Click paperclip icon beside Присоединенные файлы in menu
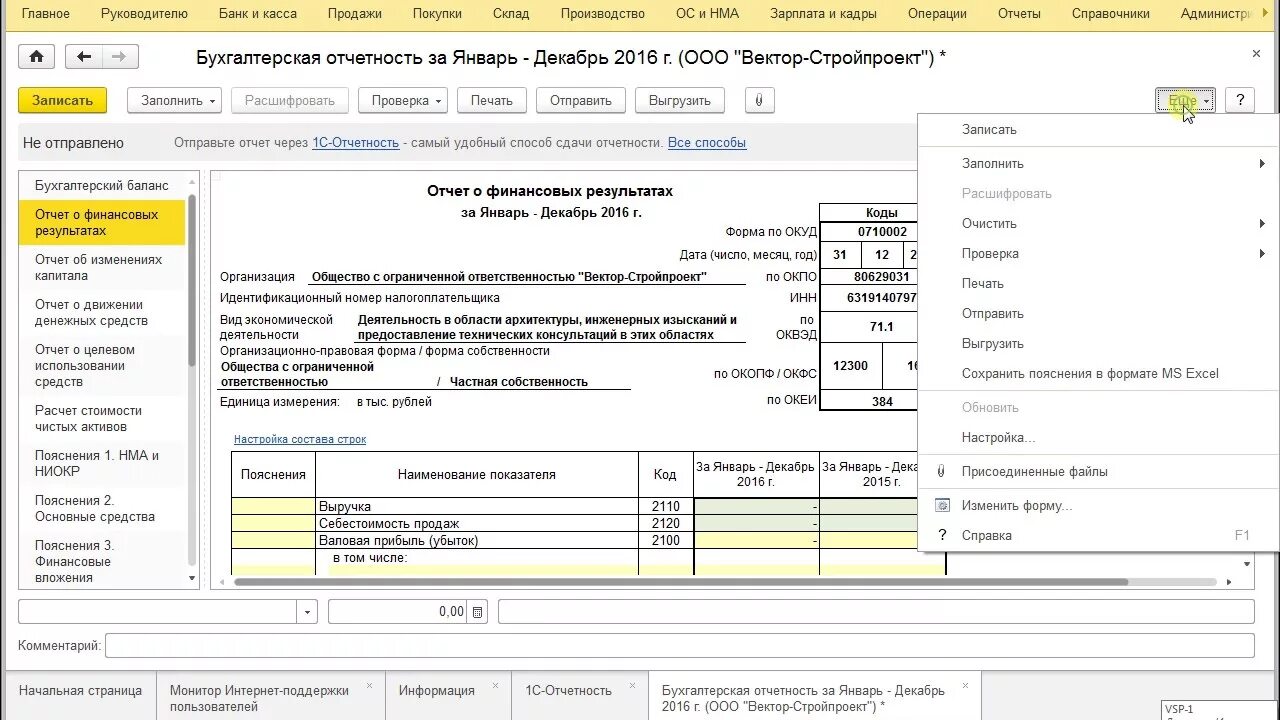Viewport: 1280px width, 720px height. coord(941,471)
